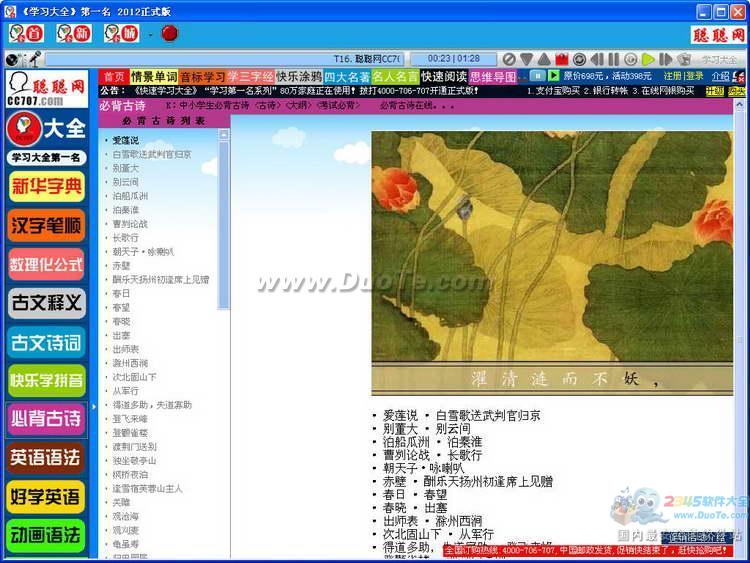This screenshot has width=750, height=563.
Task: Pause playback with the pause button
Action: point(614,59)
